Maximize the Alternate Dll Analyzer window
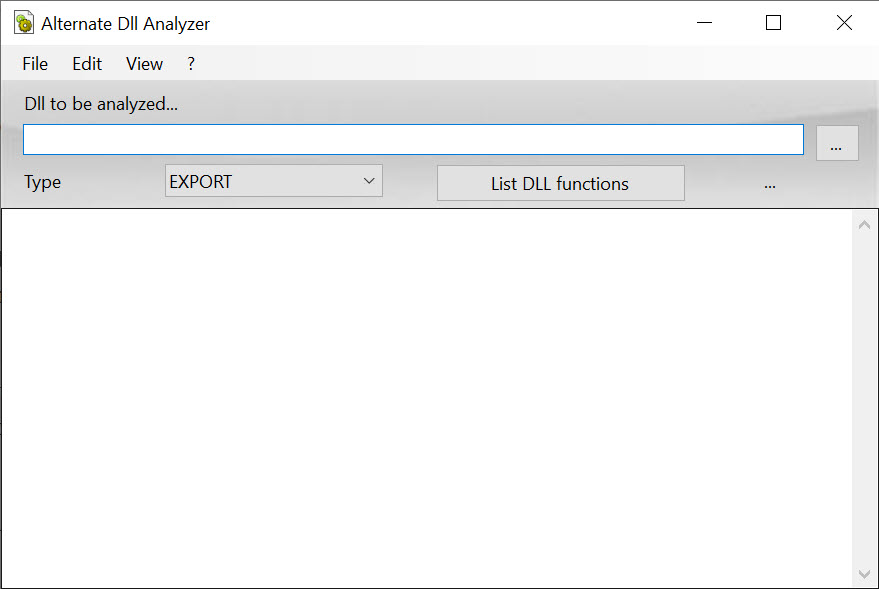The image size is (879, 589). 774,22
